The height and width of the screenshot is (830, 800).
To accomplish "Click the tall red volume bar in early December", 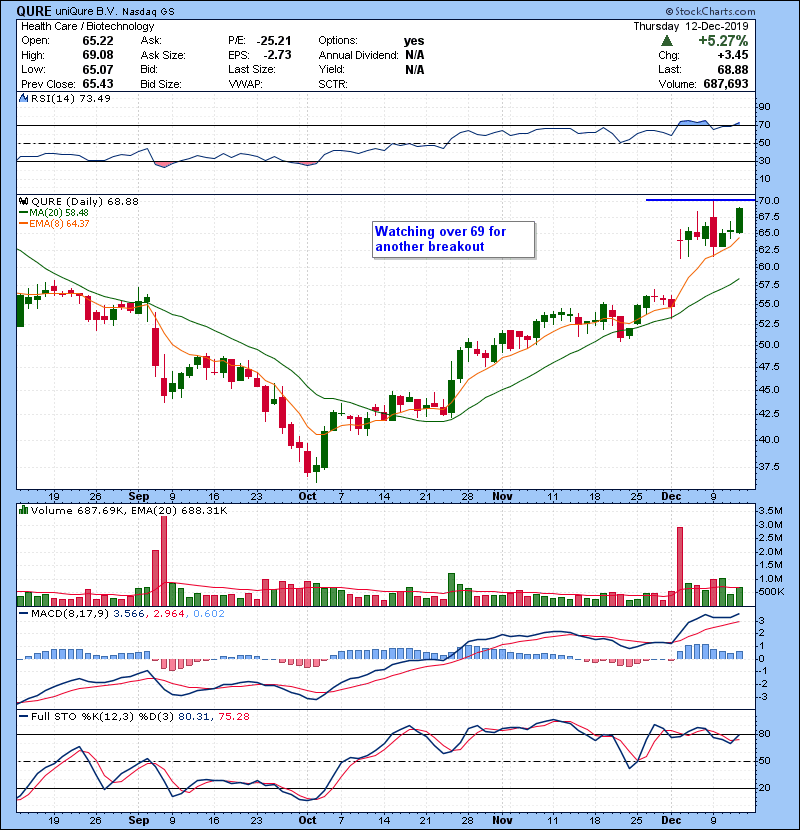I will coord(680,566).
